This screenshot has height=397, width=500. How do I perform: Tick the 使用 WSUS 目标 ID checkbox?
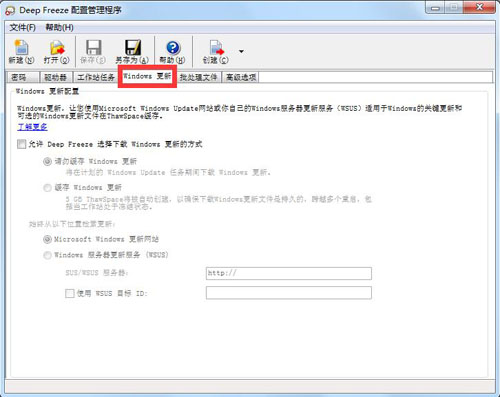click(70, 293)
